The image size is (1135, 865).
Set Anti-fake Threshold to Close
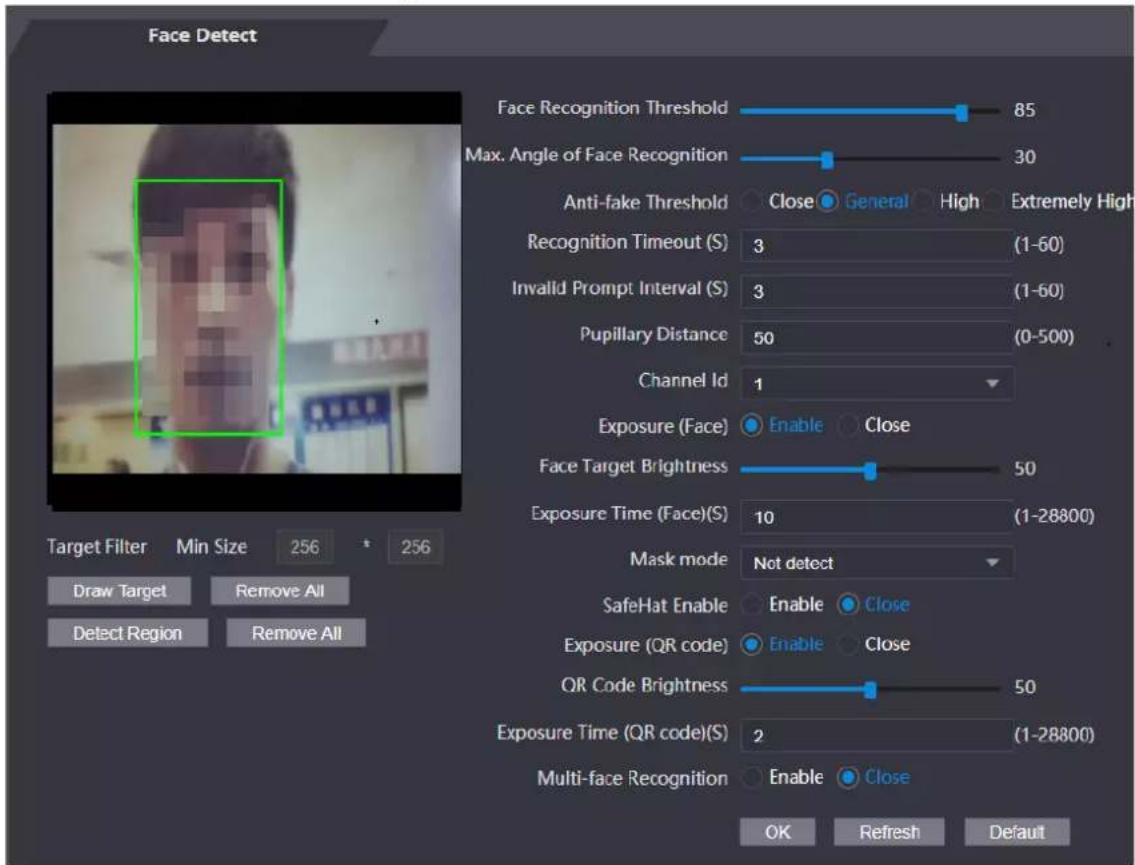pyautogui.click(x=753, y=201)
